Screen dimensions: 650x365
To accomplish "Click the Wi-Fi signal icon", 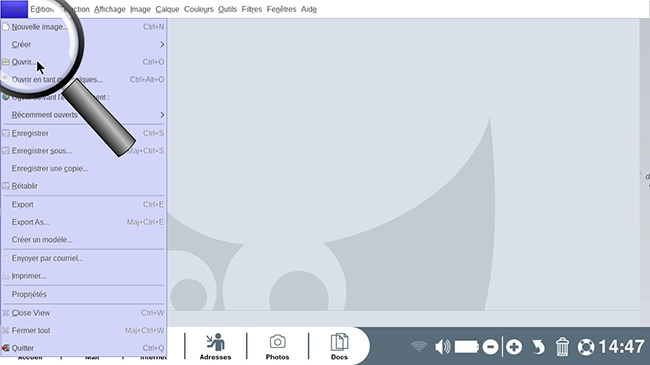I will (x=419, y=346).
